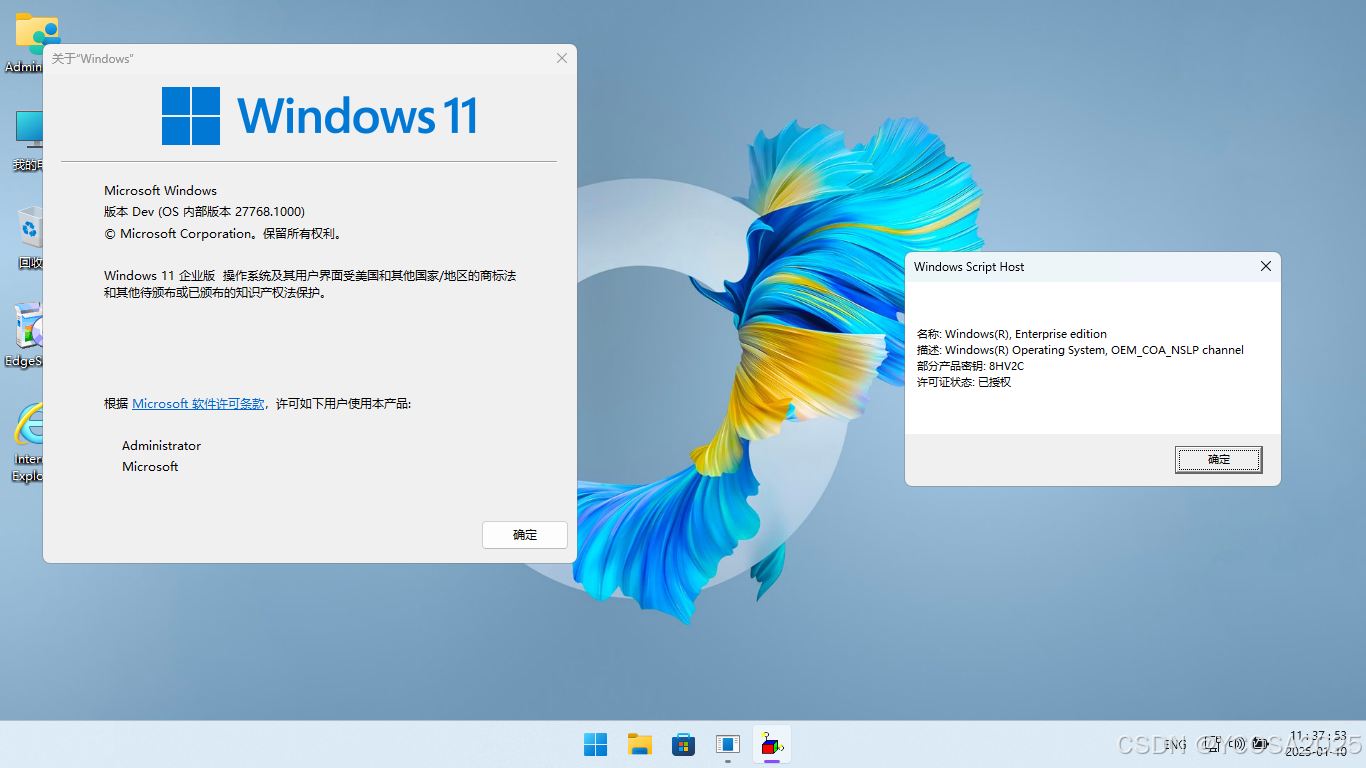This screenshot has width=1366, height=768.
Task: Click 确定 in the About Windows dialog
Action: (525, 535)
